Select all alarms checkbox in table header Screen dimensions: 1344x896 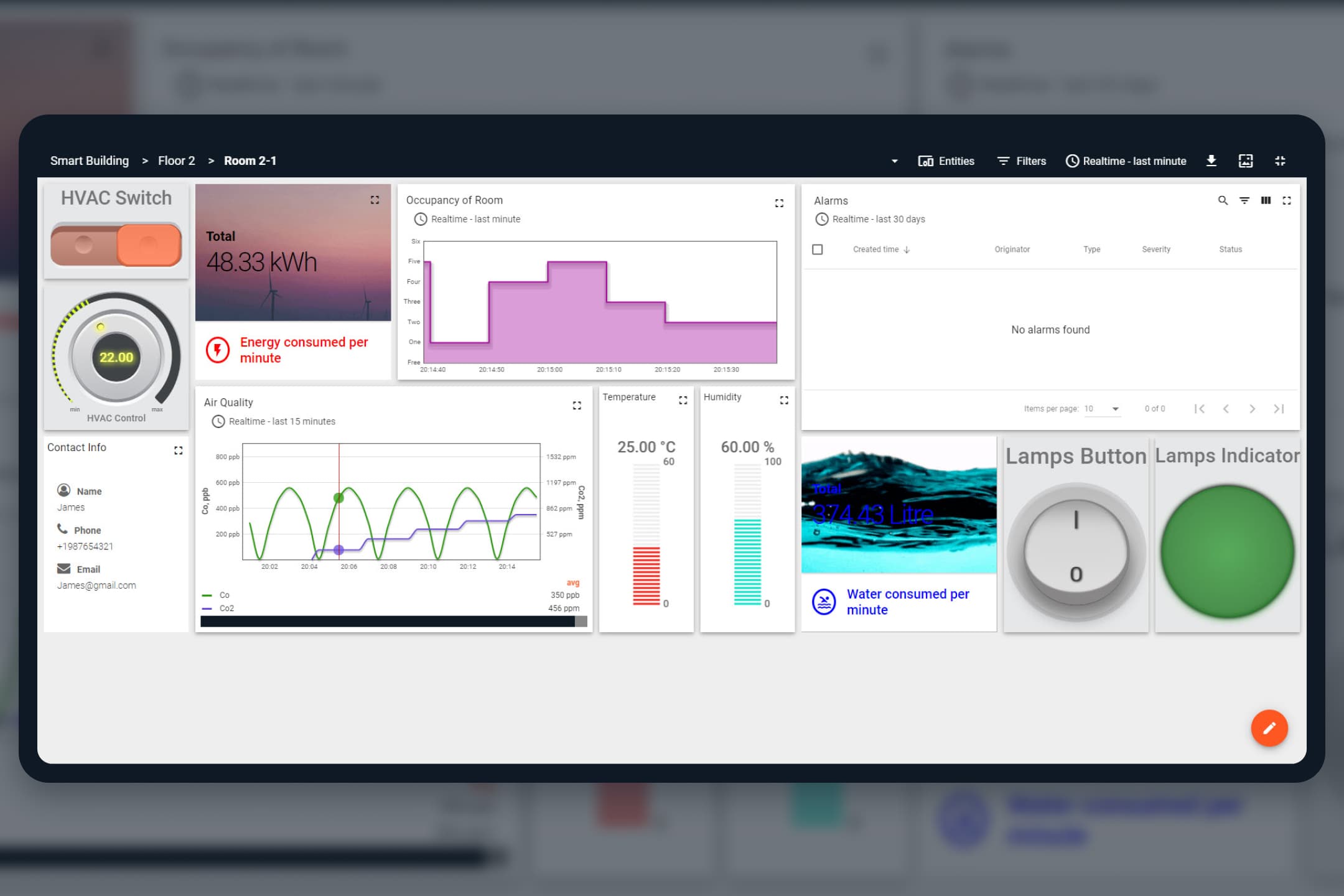pos(818,250)
